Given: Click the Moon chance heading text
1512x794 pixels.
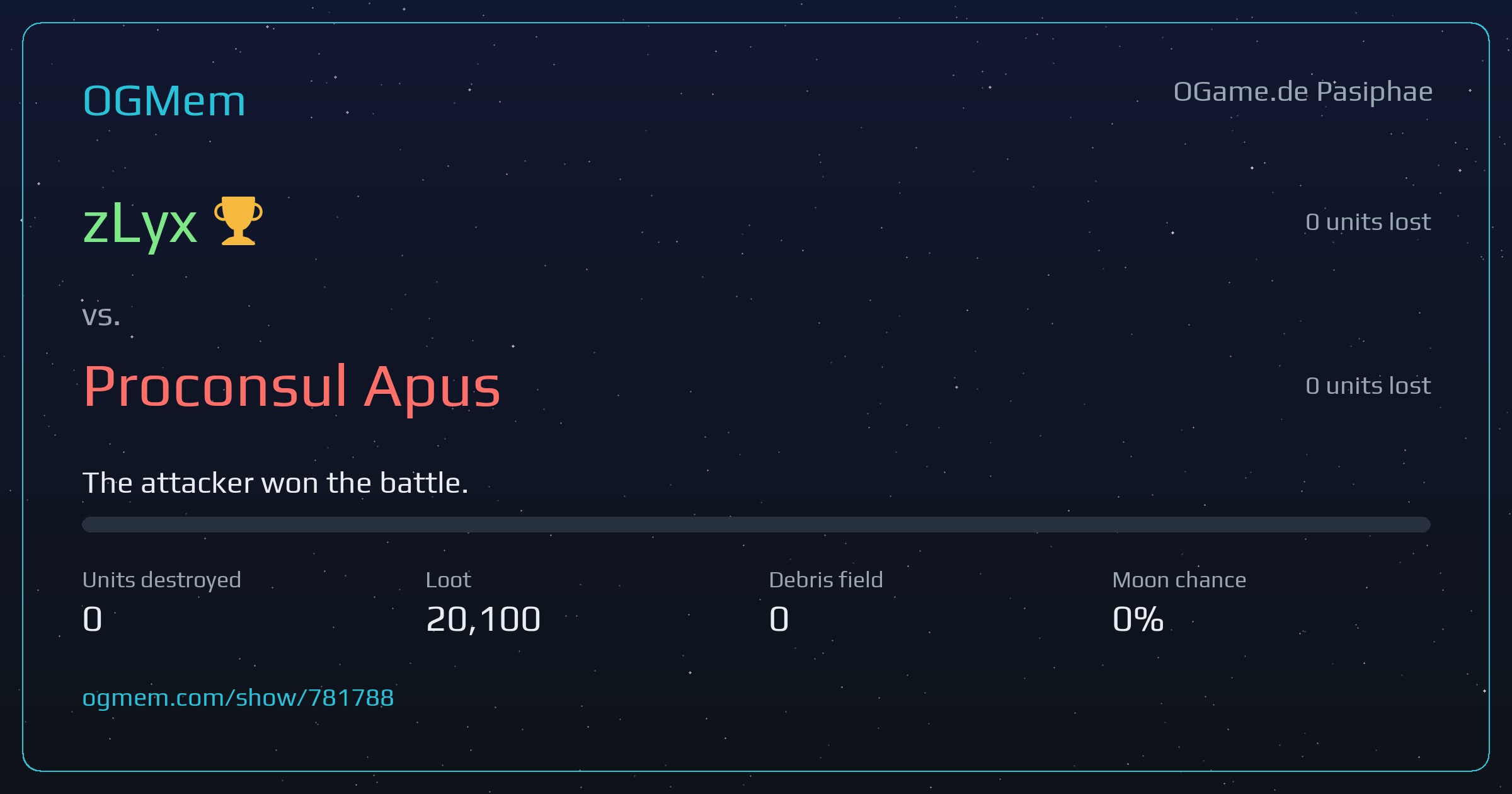Looking at the screenshot, I should (1179, 580).
